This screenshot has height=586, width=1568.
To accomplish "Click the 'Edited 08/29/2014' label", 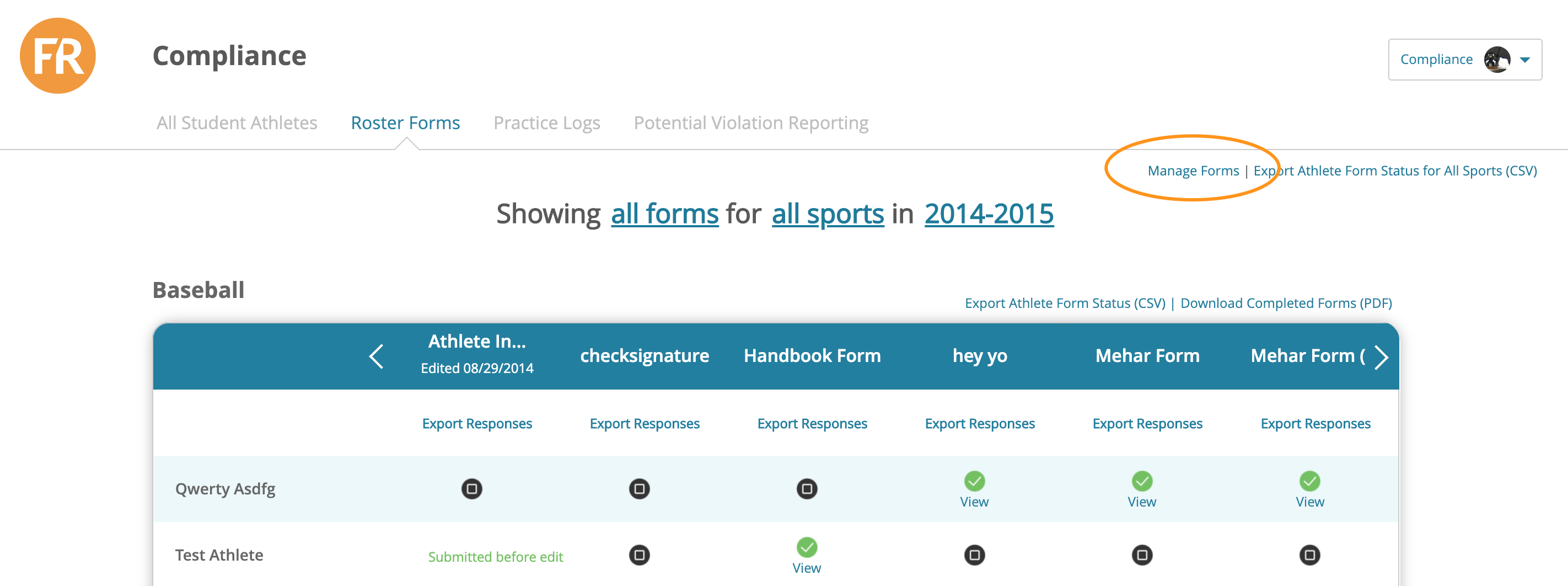I will pos(477,369).
